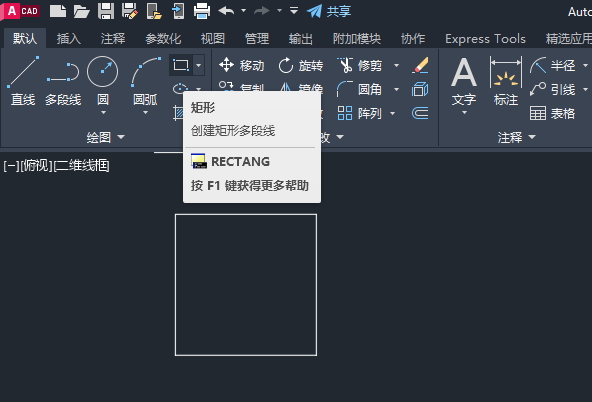Switch to the 协作 ribbon tab
592x402 pixels.
tap(413, 39)
